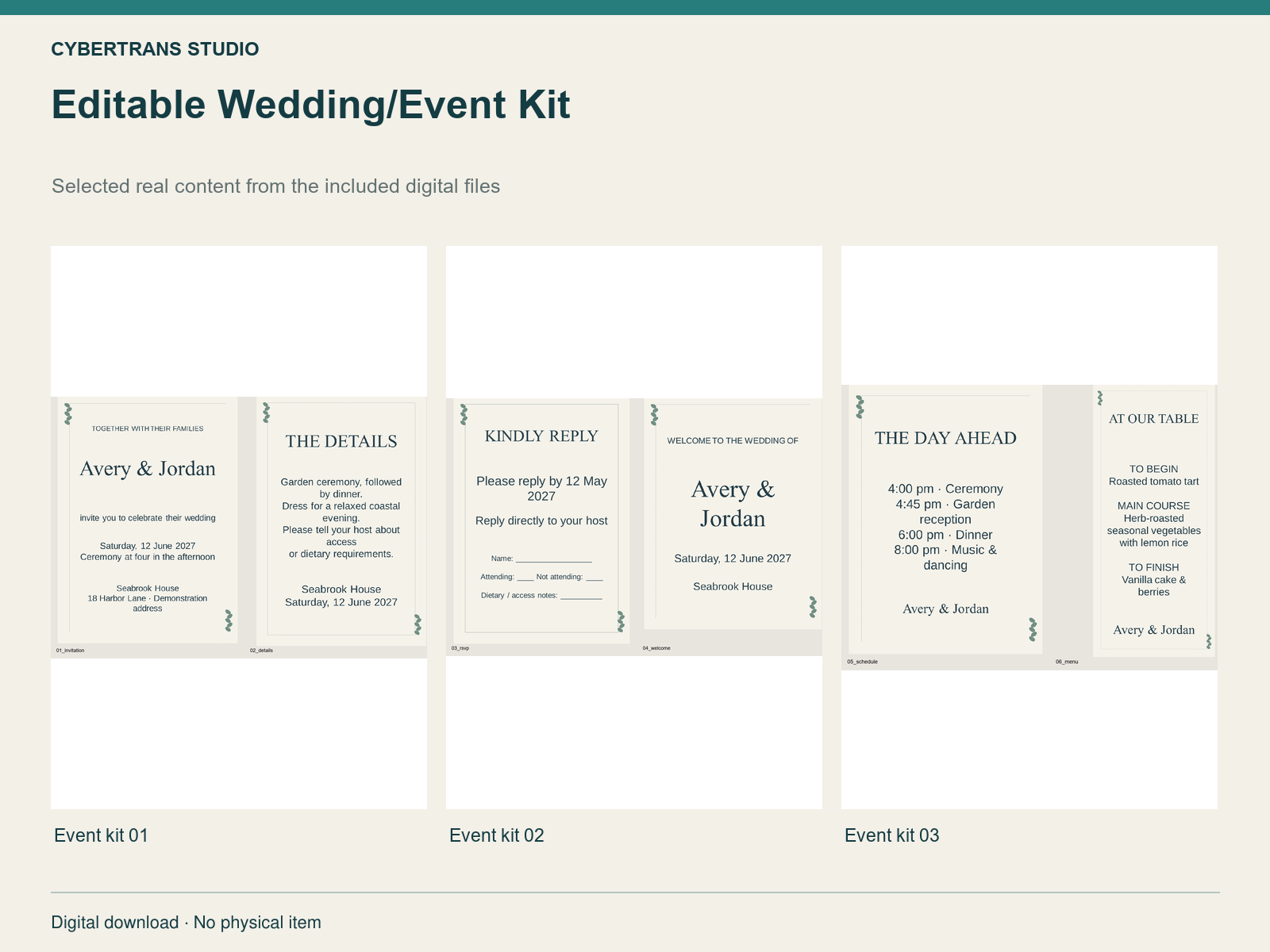Open the 01_invitation card thumbnail
Screen dimensions: 1270x952
[x=148, y=520]
